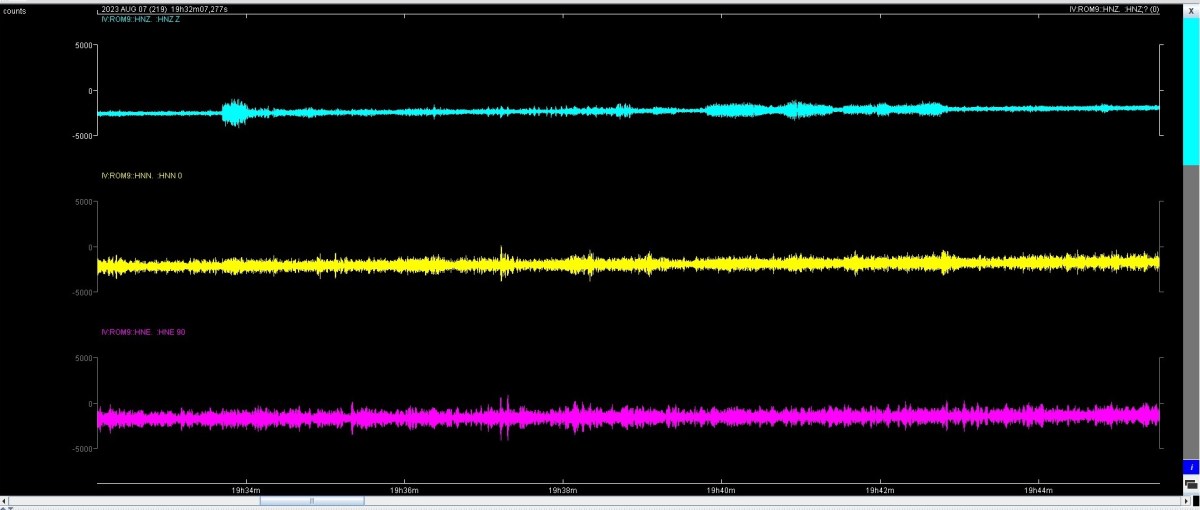The width and height of the screenshot is (1200, 510).
Task: Click the IV:ROM9 HNZ? (0) header text
Action: 1113,9
